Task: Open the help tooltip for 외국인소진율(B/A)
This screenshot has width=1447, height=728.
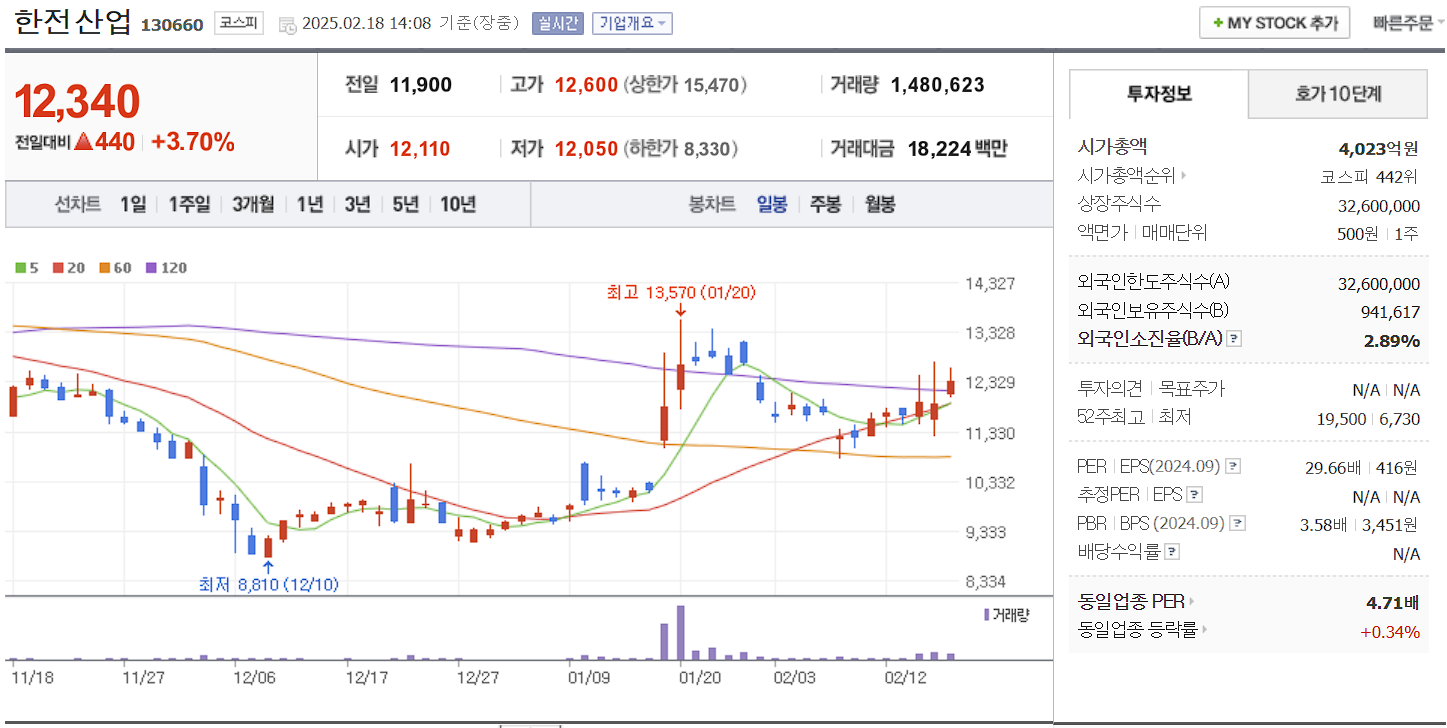Action: [x=1234, y=337]
